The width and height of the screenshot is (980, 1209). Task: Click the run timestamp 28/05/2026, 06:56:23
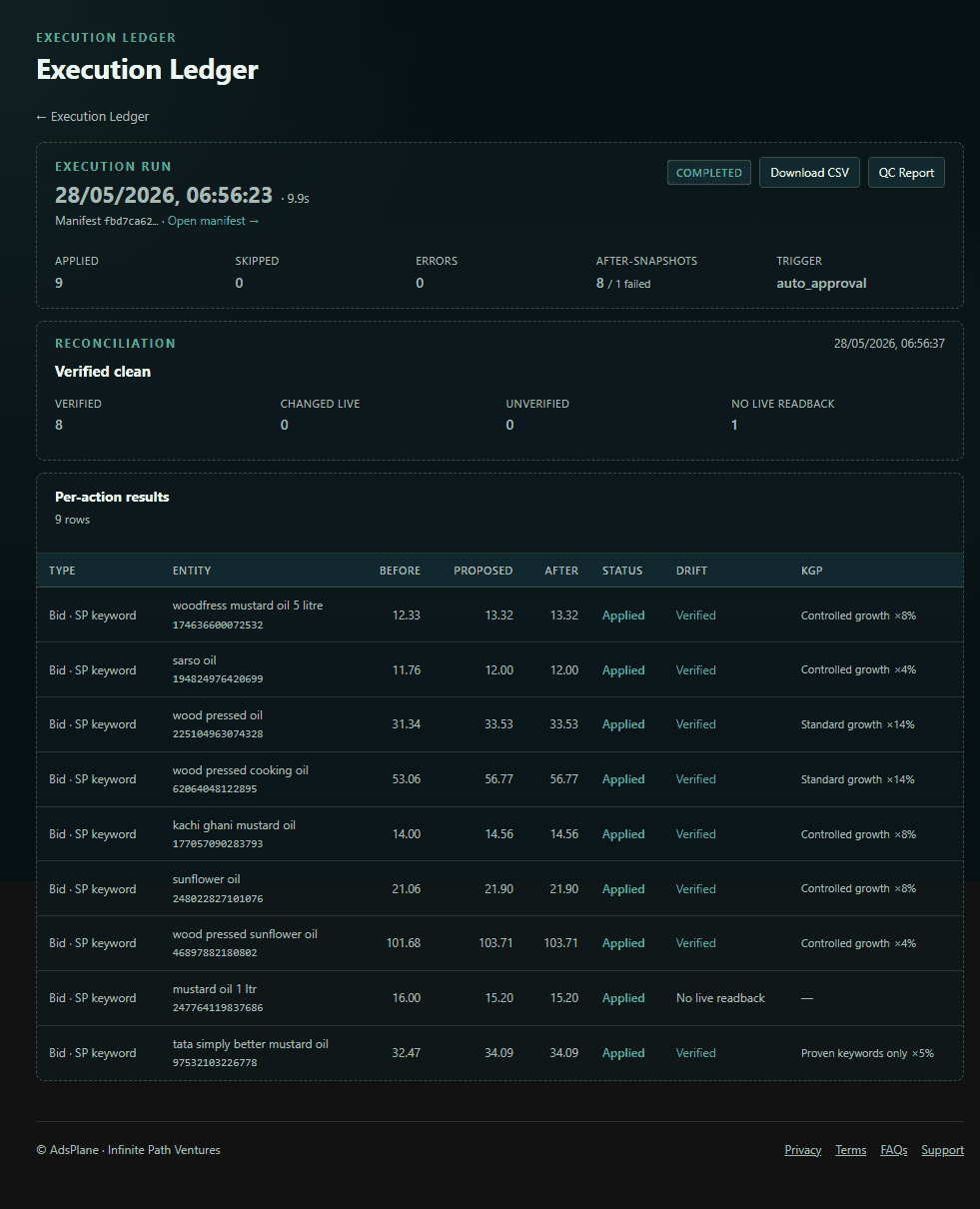point(164,196)
